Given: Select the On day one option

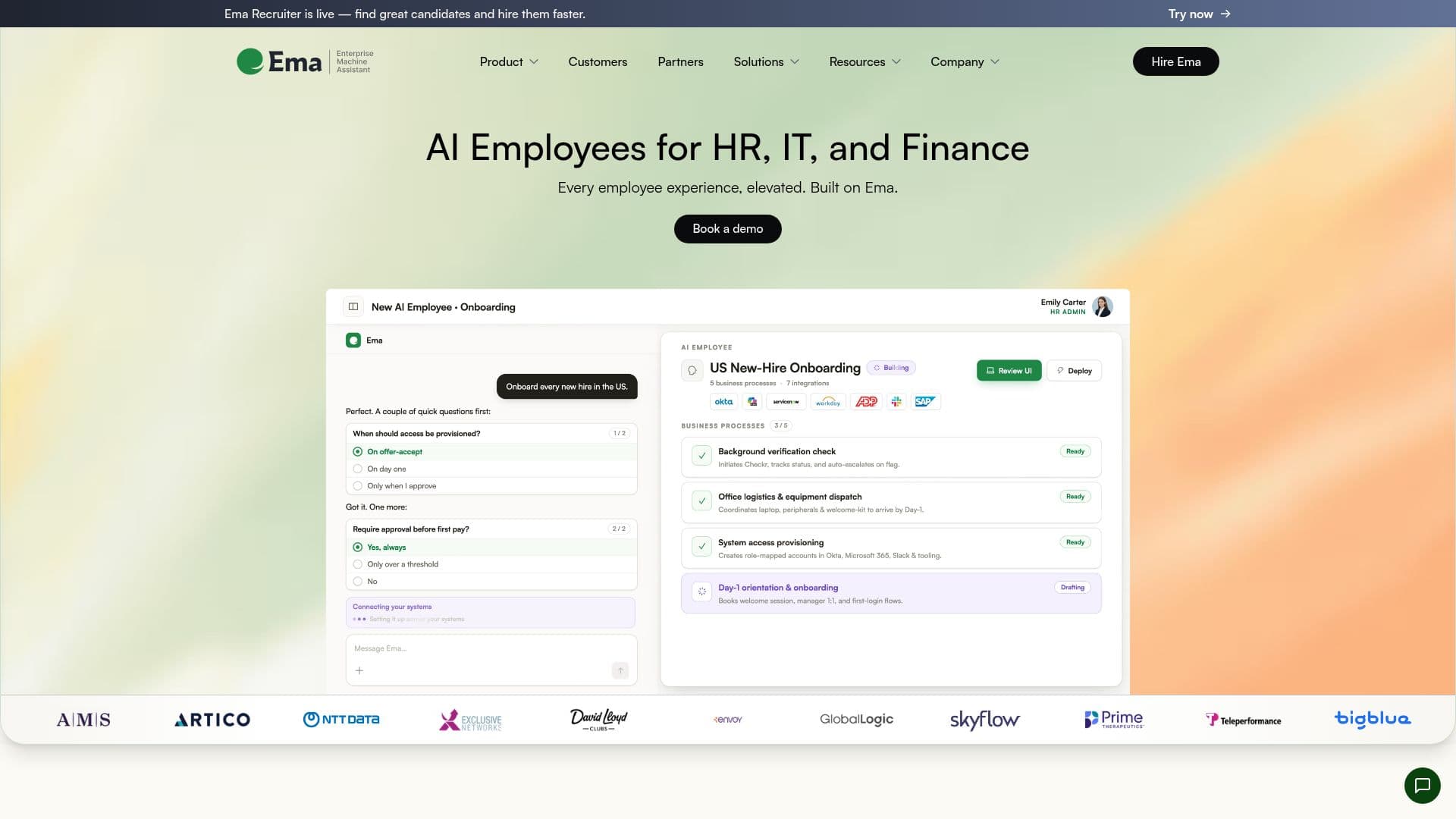Looking at the screenshot, I should coord(491,469).
